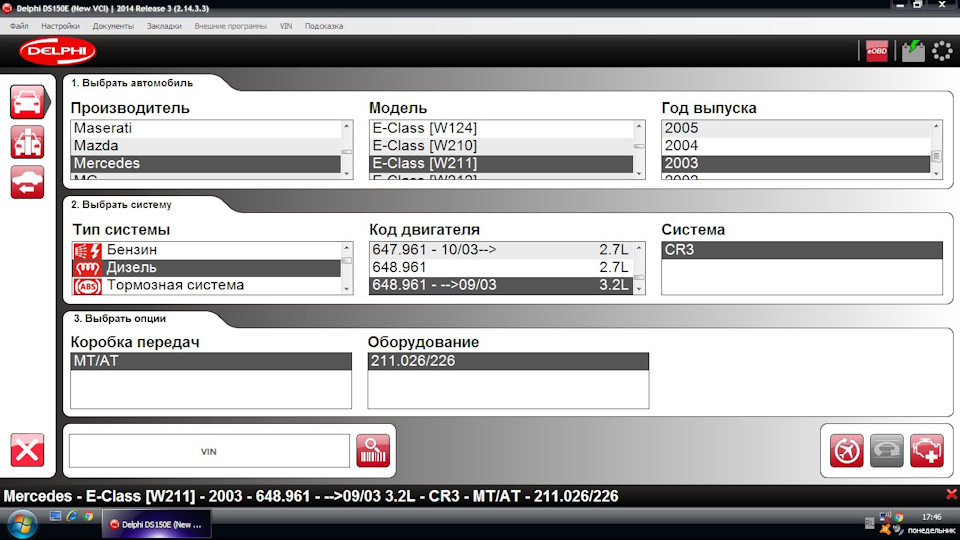Image resolution: width=960 pixels, height=540 pixels.
Task: Click the year list scrollbar thumb
Action: click(x=936, y=157)
